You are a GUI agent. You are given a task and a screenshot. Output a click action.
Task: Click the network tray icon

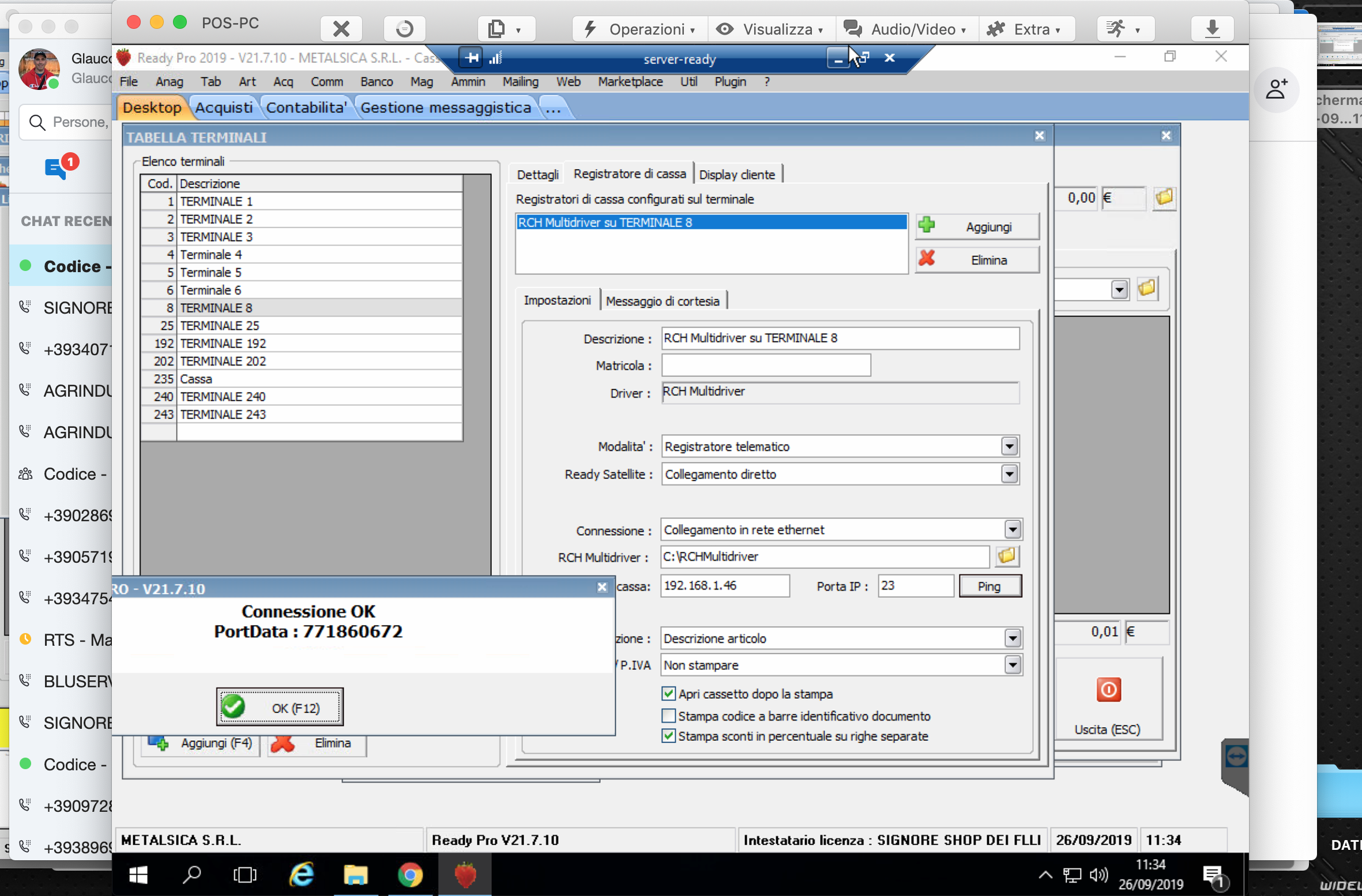point(1072,875)
